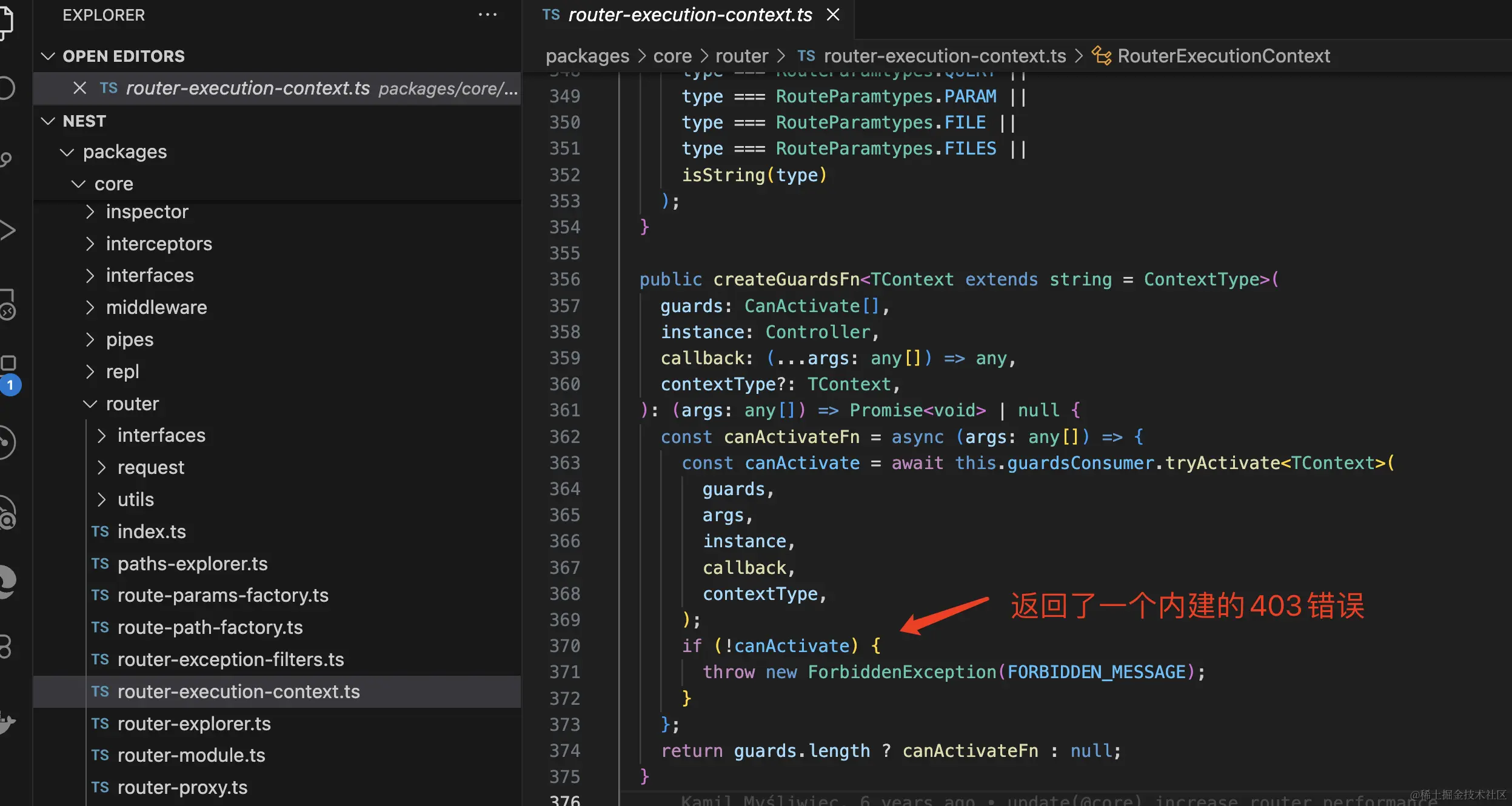This screenshot has width=1512, height=806.
Task: Close router-execution-context.ts editor tab
Action: 834,15
